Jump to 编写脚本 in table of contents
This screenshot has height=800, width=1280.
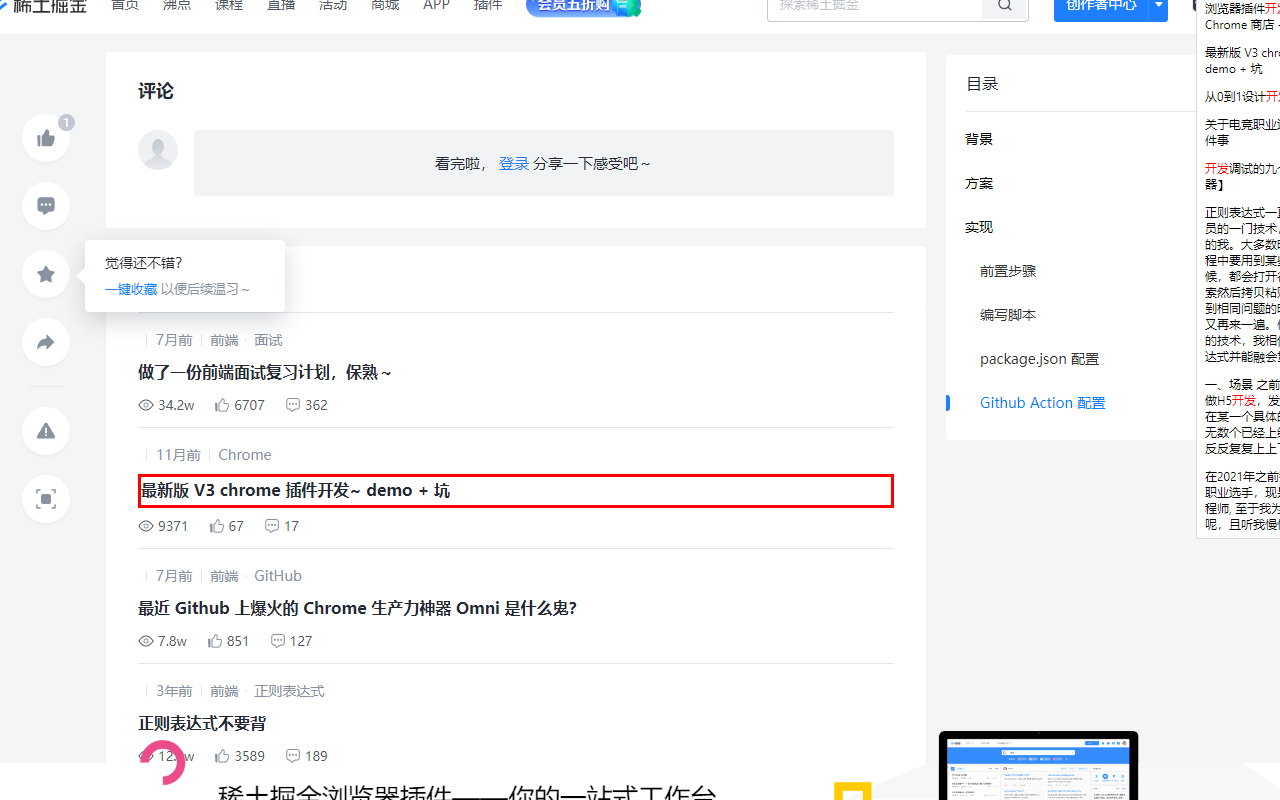coord(1008,315)
